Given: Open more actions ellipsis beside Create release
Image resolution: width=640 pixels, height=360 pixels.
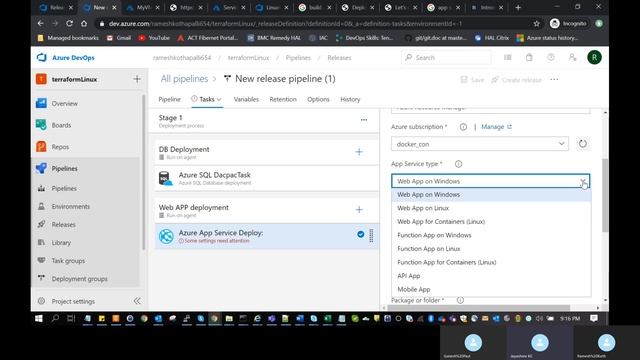Looking at the screenshot, I should (x=554, y=80).
